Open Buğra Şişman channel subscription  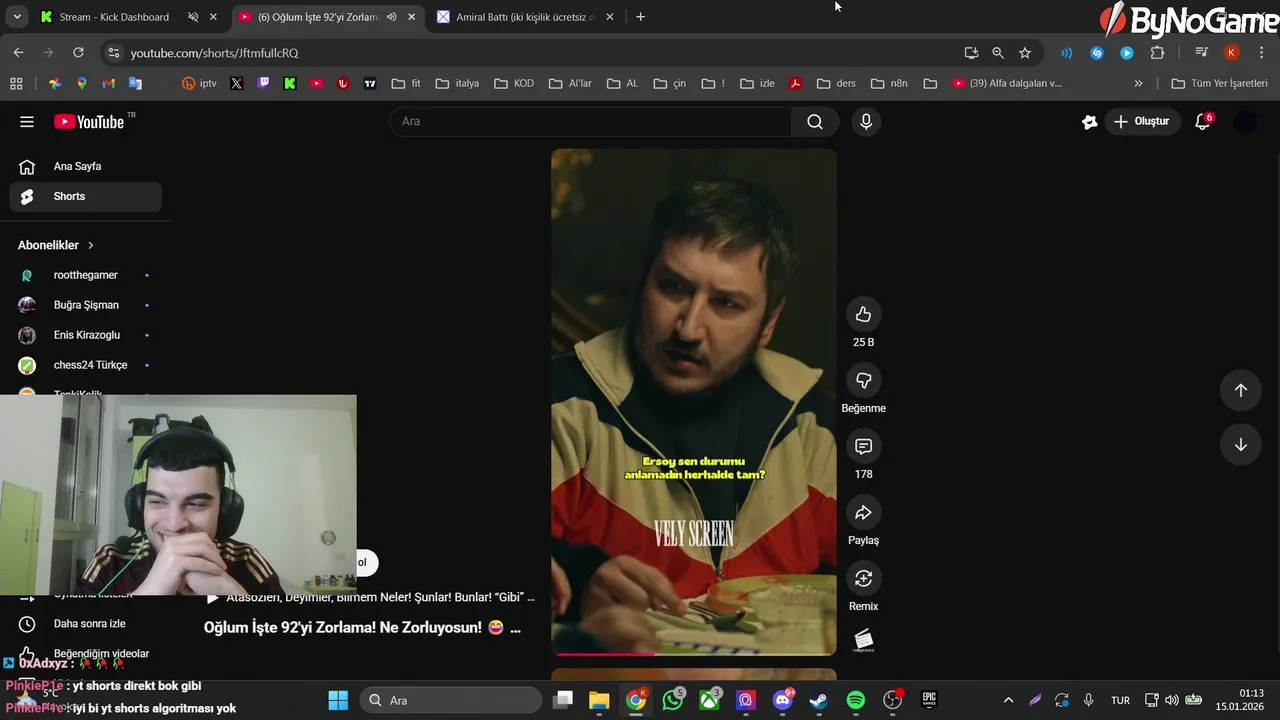click(86, 305)
